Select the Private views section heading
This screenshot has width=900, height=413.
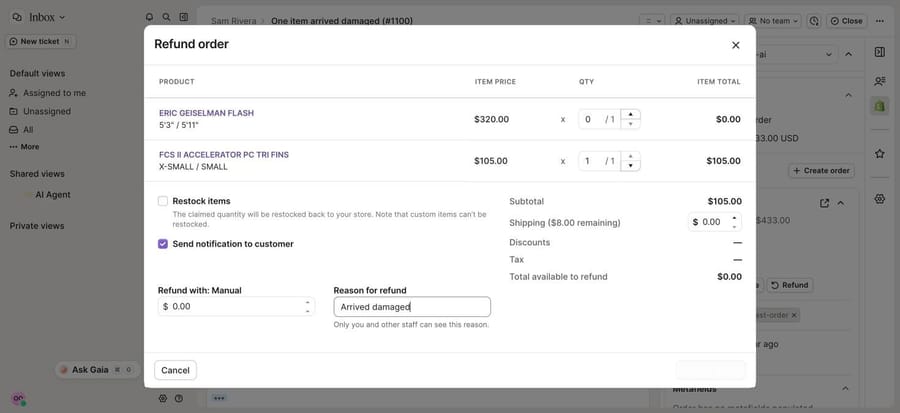pyautogui.click(x=37, y=226)
